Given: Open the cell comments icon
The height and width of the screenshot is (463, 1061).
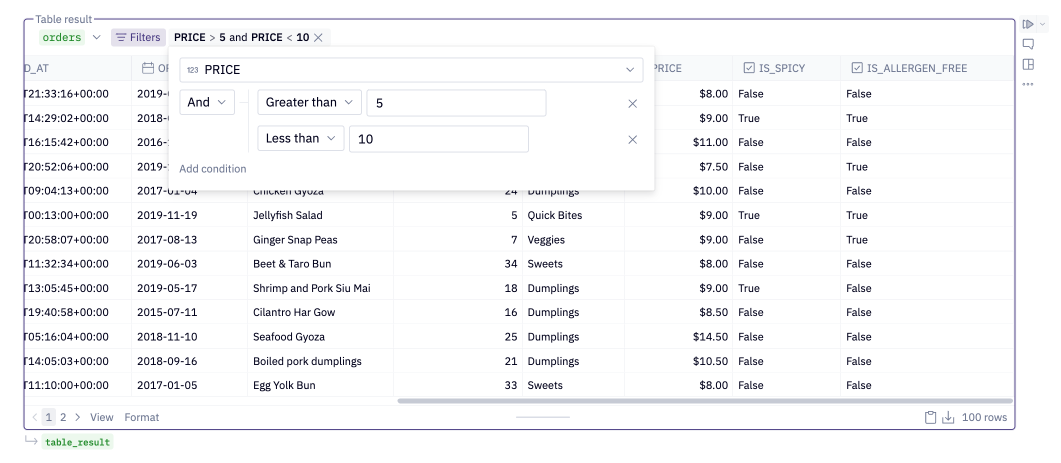Looking at the screenshot, I should (x=1028, y=45).
